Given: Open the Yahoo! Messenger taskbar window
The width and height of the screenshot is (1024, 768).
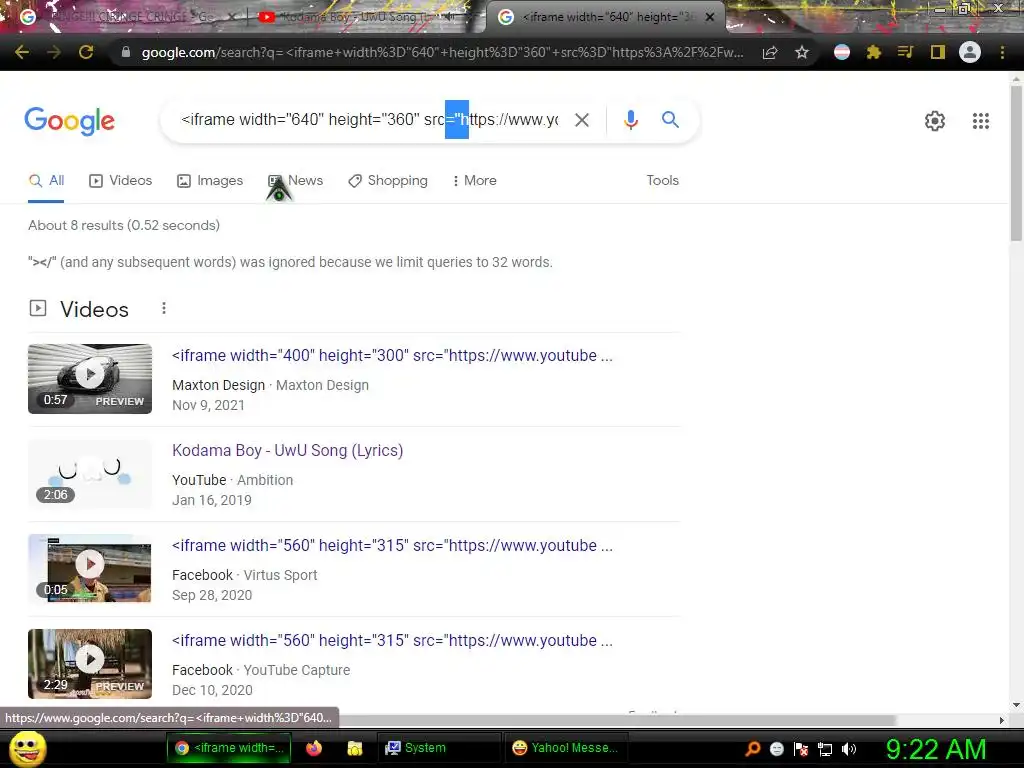Looking at the screenshot, I should click(x=565, y=748).
